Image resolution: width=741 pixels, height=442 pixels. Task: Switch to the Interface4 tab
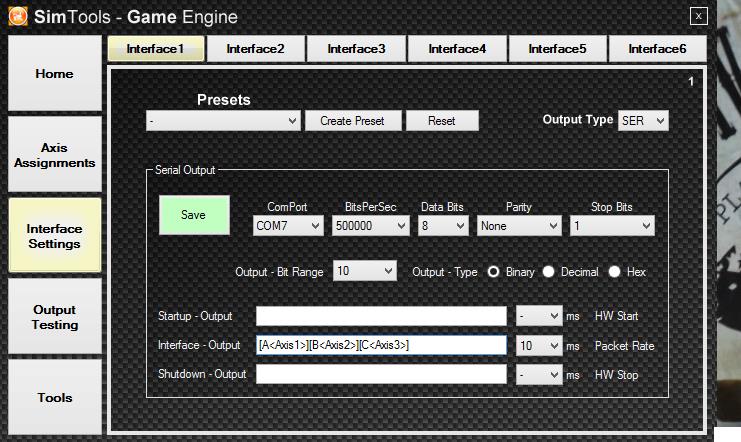tap(457, 49)
